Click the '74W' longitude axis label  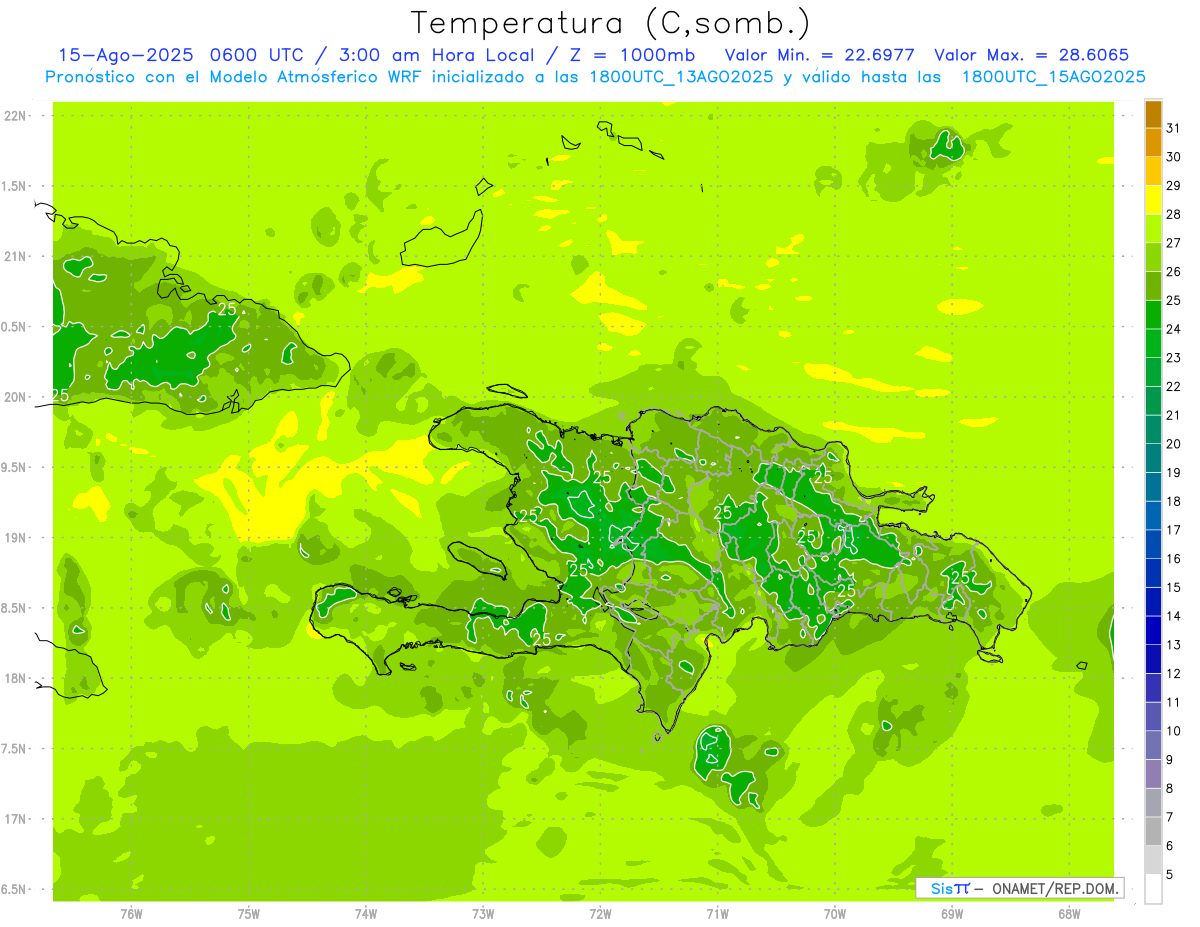(x=365, y=914)
